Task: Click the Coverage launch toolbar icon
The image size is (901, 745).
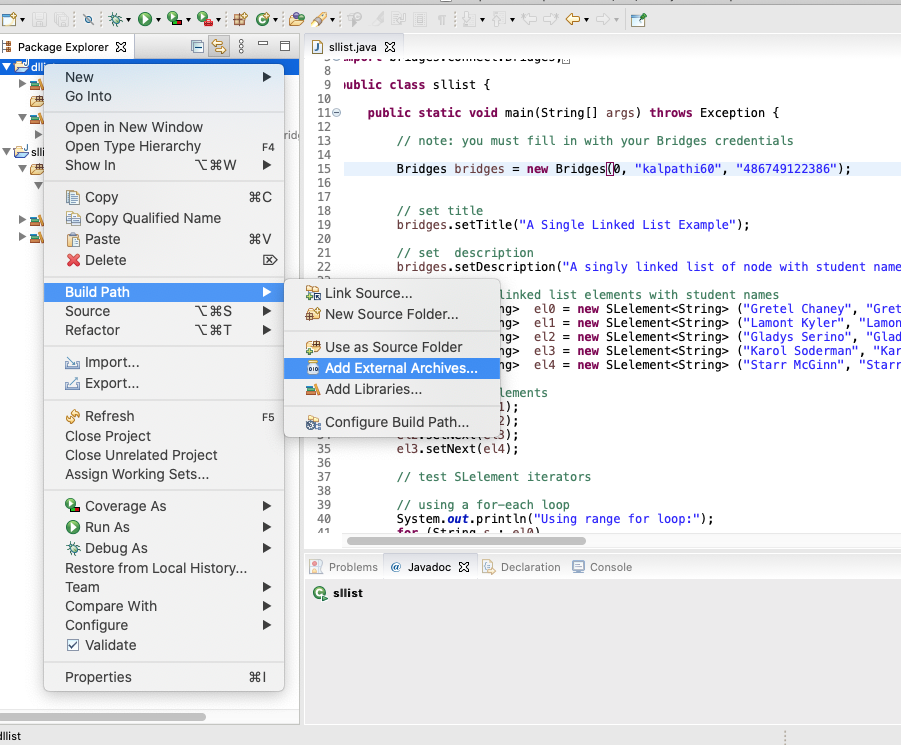Action: [x=174, y=19]
